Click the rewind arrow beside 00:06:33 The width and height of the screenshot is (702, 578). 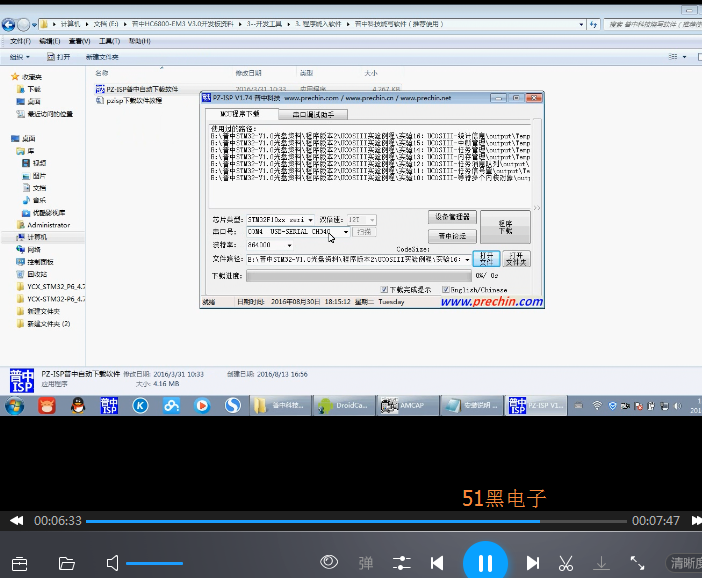(x=17, y=521)
